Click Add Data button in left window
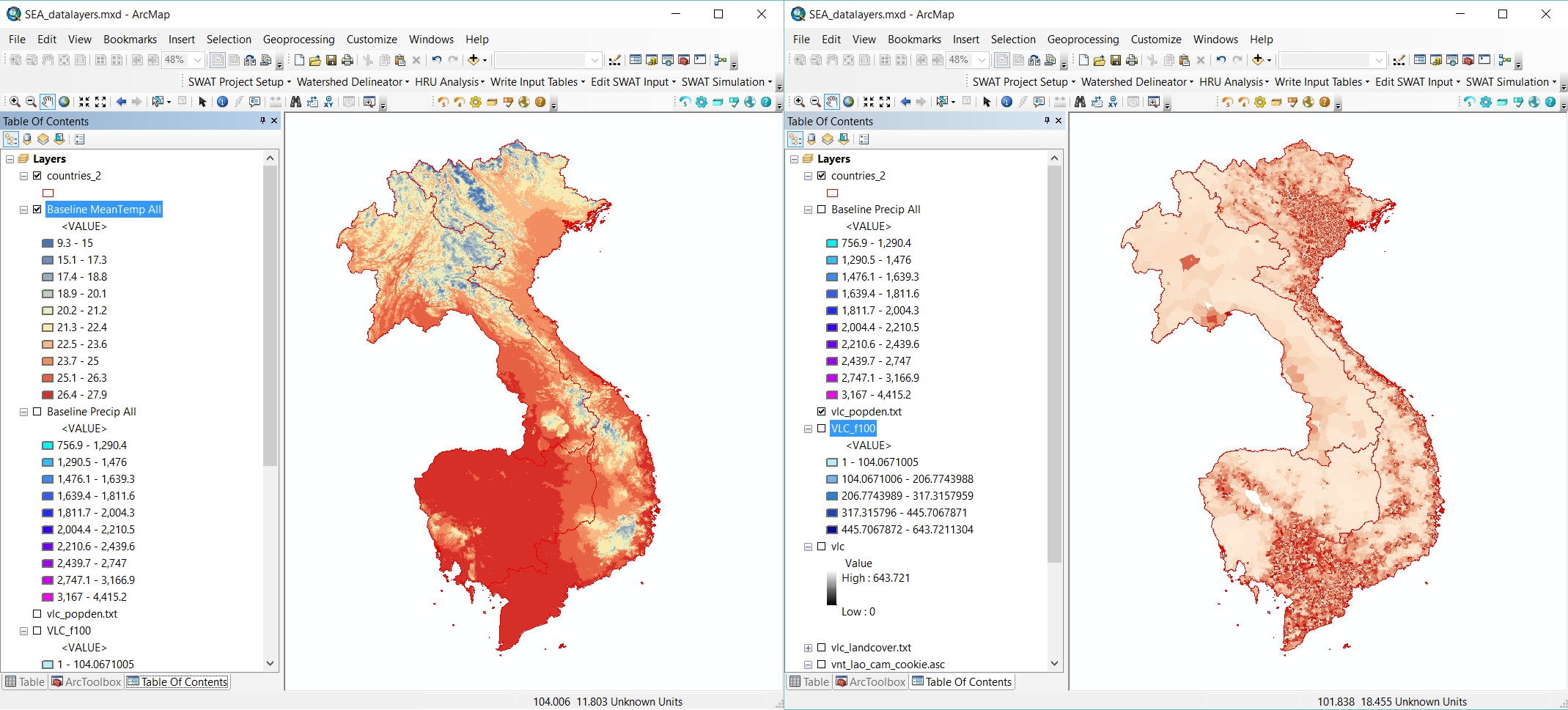The height and width of the screenshot is (710, 1568). [474, 60]
